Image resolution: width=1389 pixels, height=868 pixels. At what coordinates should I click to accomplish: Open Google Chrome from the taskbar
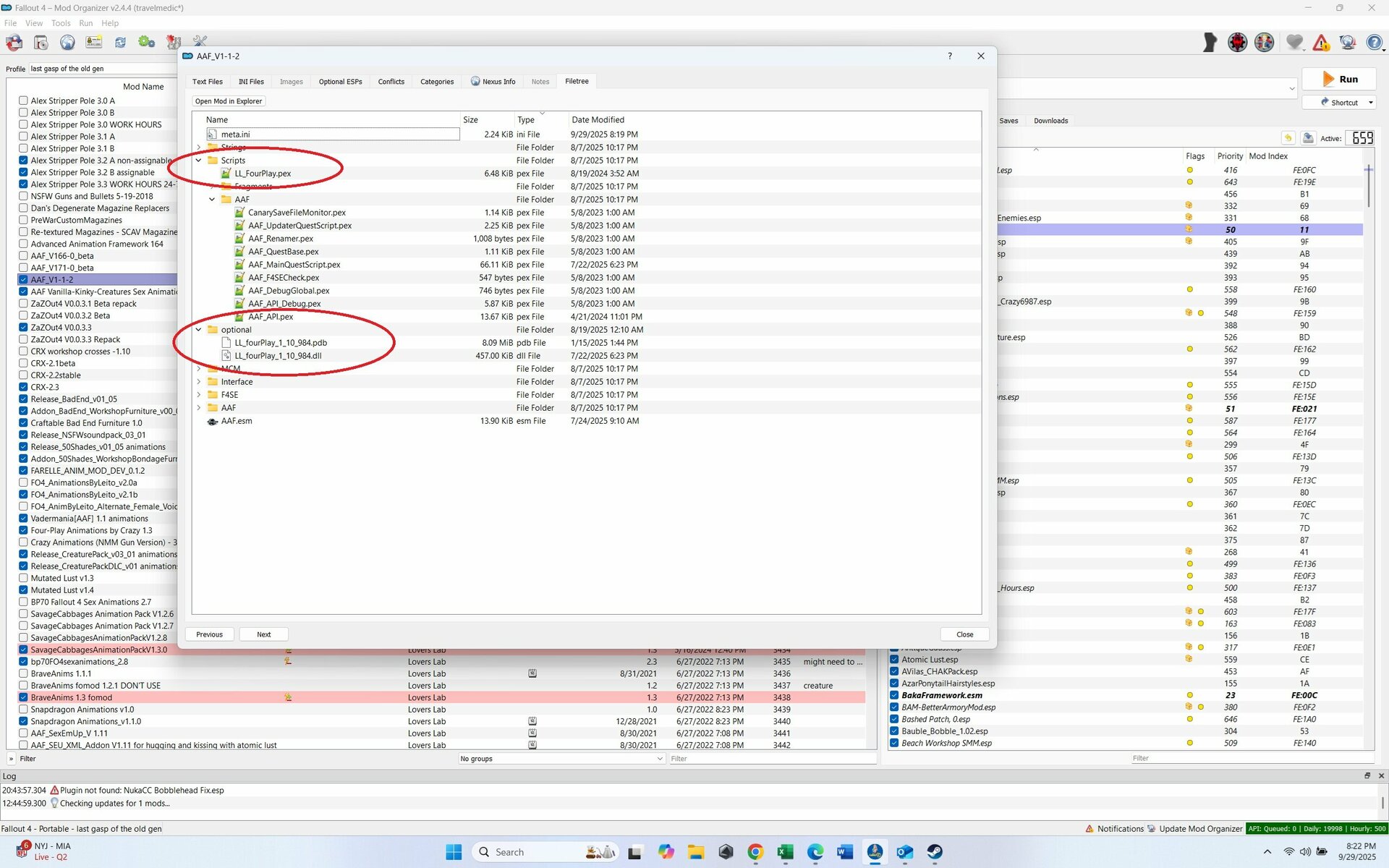click(755, 852)
